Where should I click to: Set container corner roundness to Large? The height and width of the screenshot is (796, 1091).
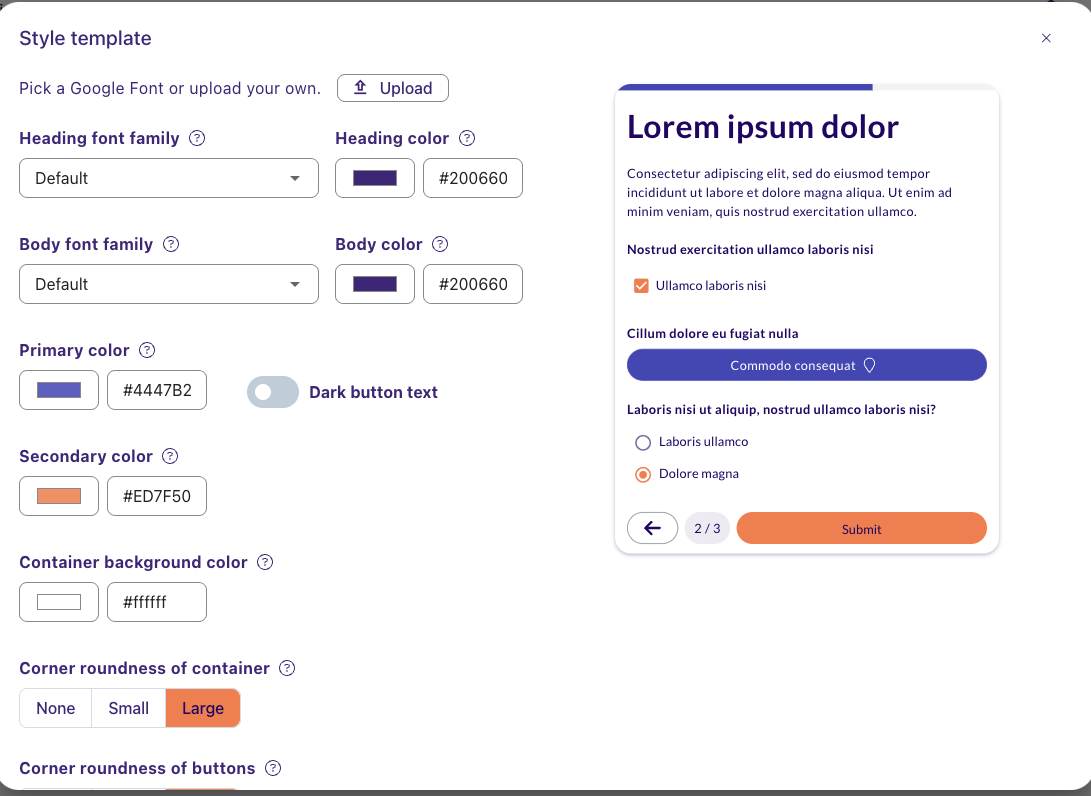pyautogui.click(x=202, y=708)
